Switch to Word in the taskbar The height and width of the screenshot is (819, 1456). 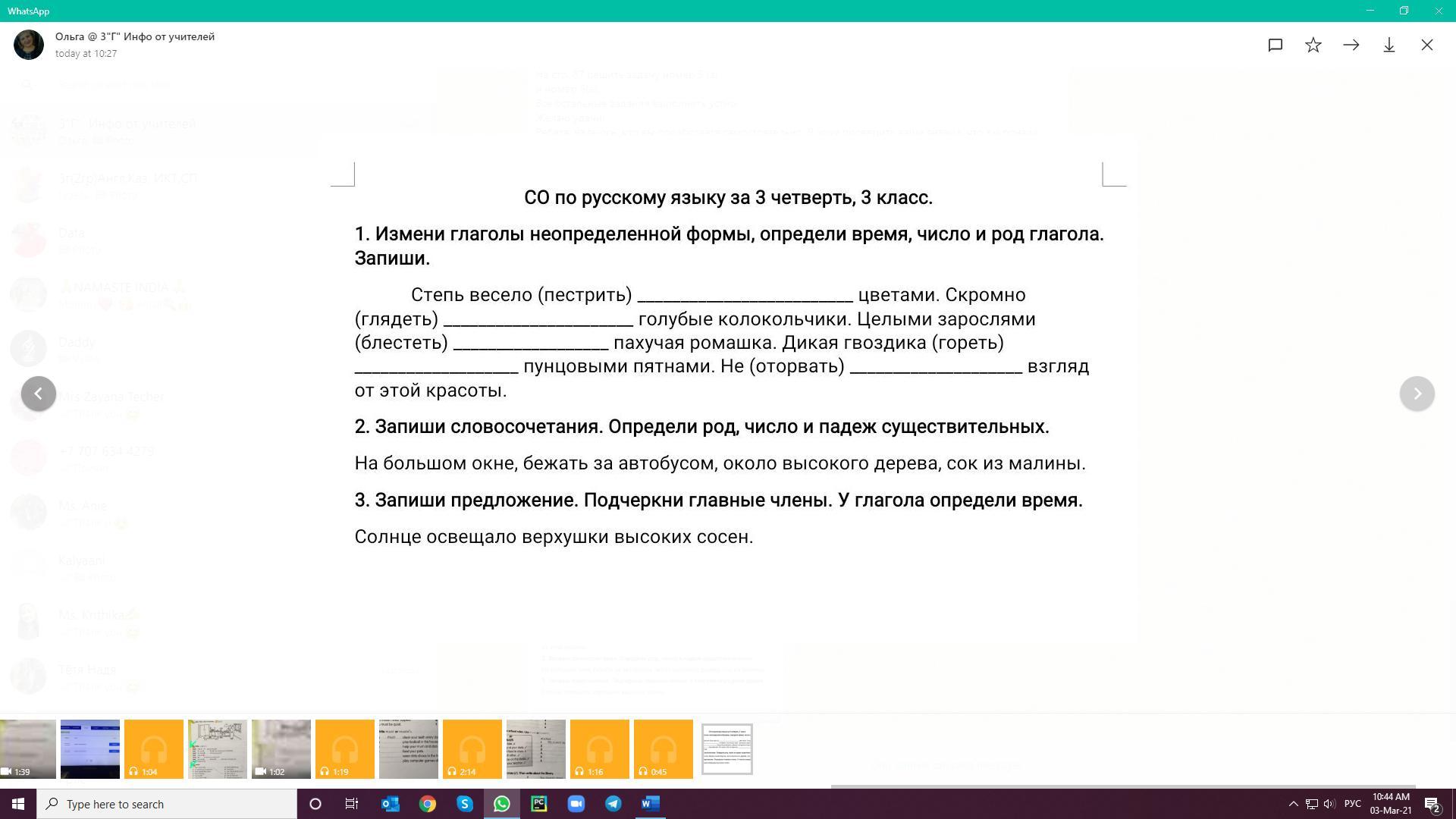click(651, 804)
